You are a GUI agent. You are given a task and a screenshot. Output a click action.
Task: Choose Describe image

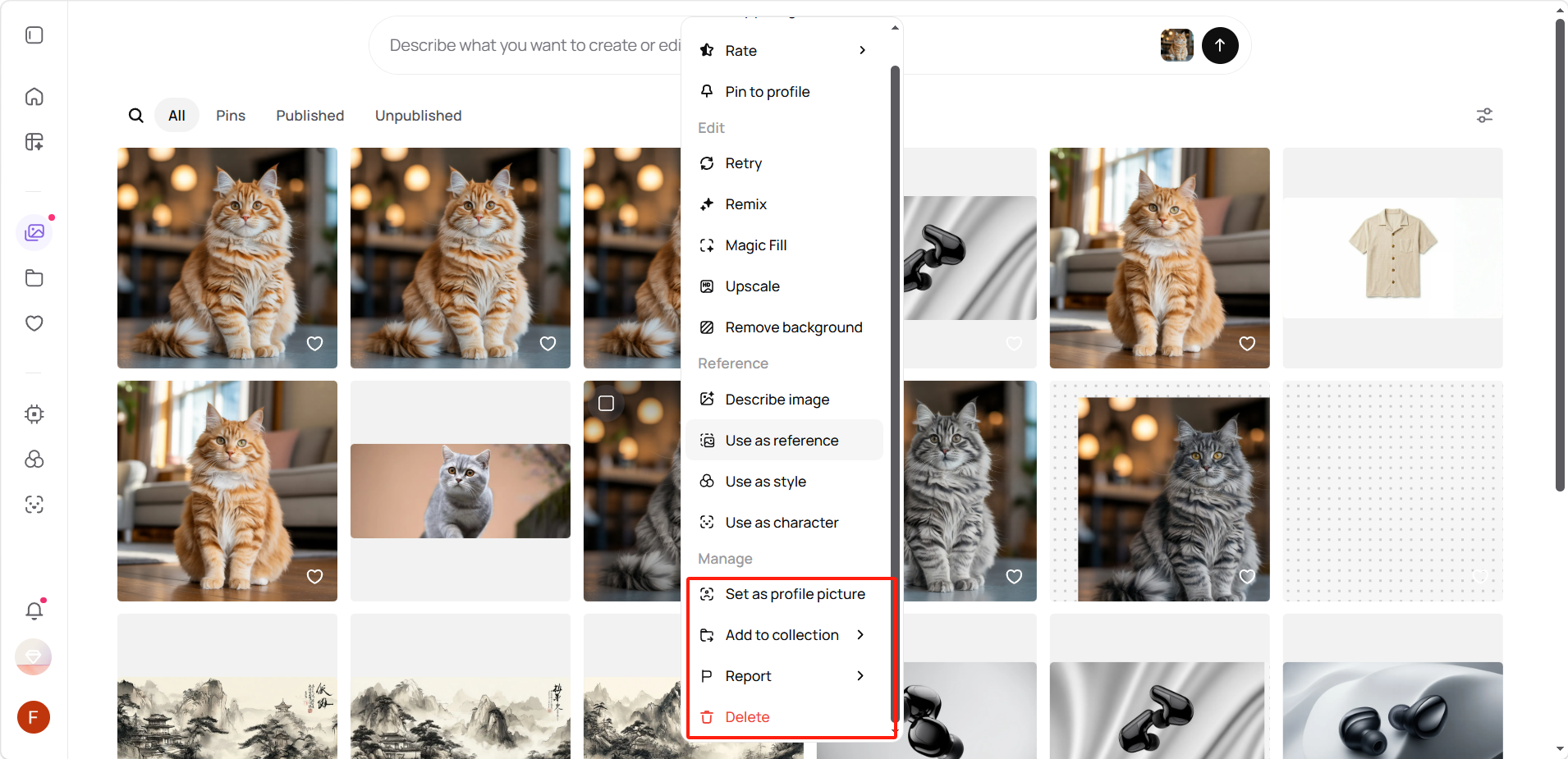(784, 400)
